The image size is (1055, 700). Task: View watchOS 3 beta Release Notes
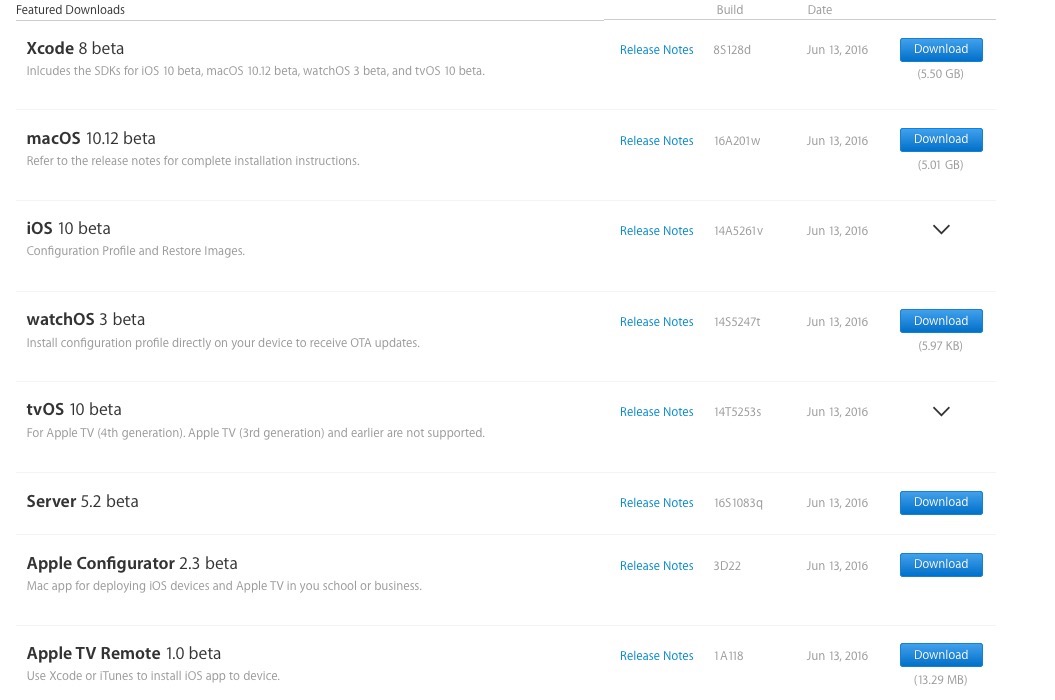(x=656, y=322)
